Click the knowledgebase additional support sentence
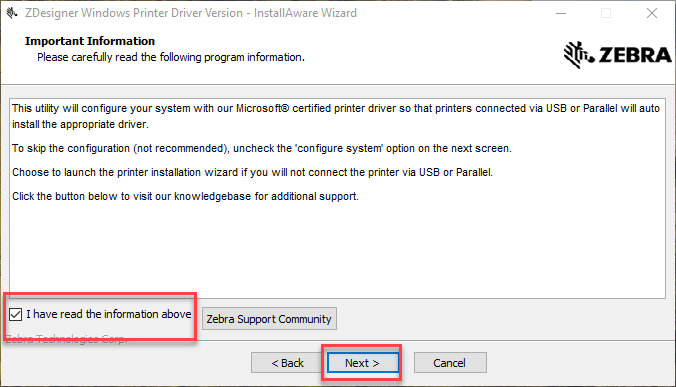Viewport: 676px width, 387px height. (x=185, y=196)
